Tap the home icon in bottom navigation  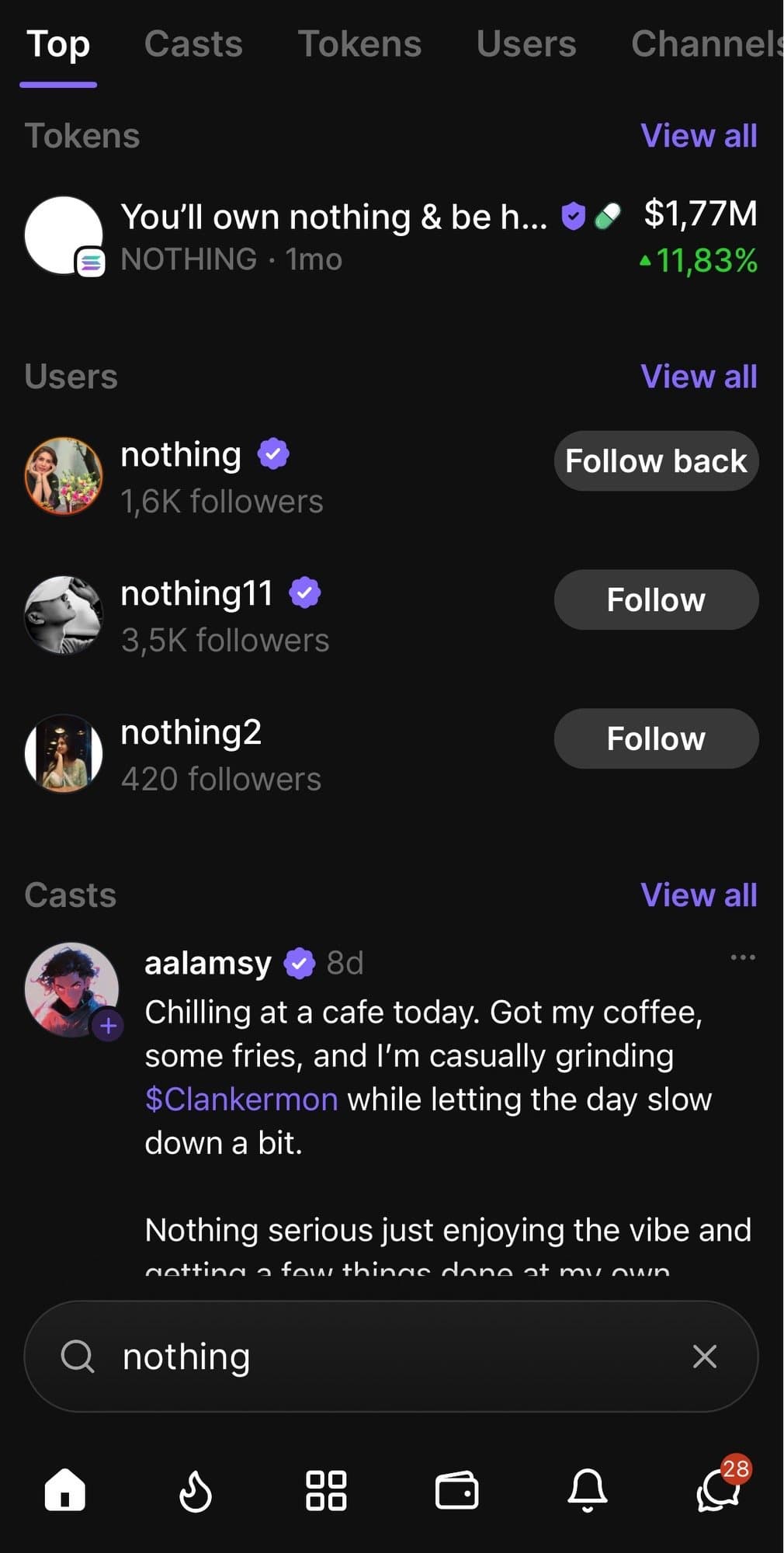tap(65, 1489)
